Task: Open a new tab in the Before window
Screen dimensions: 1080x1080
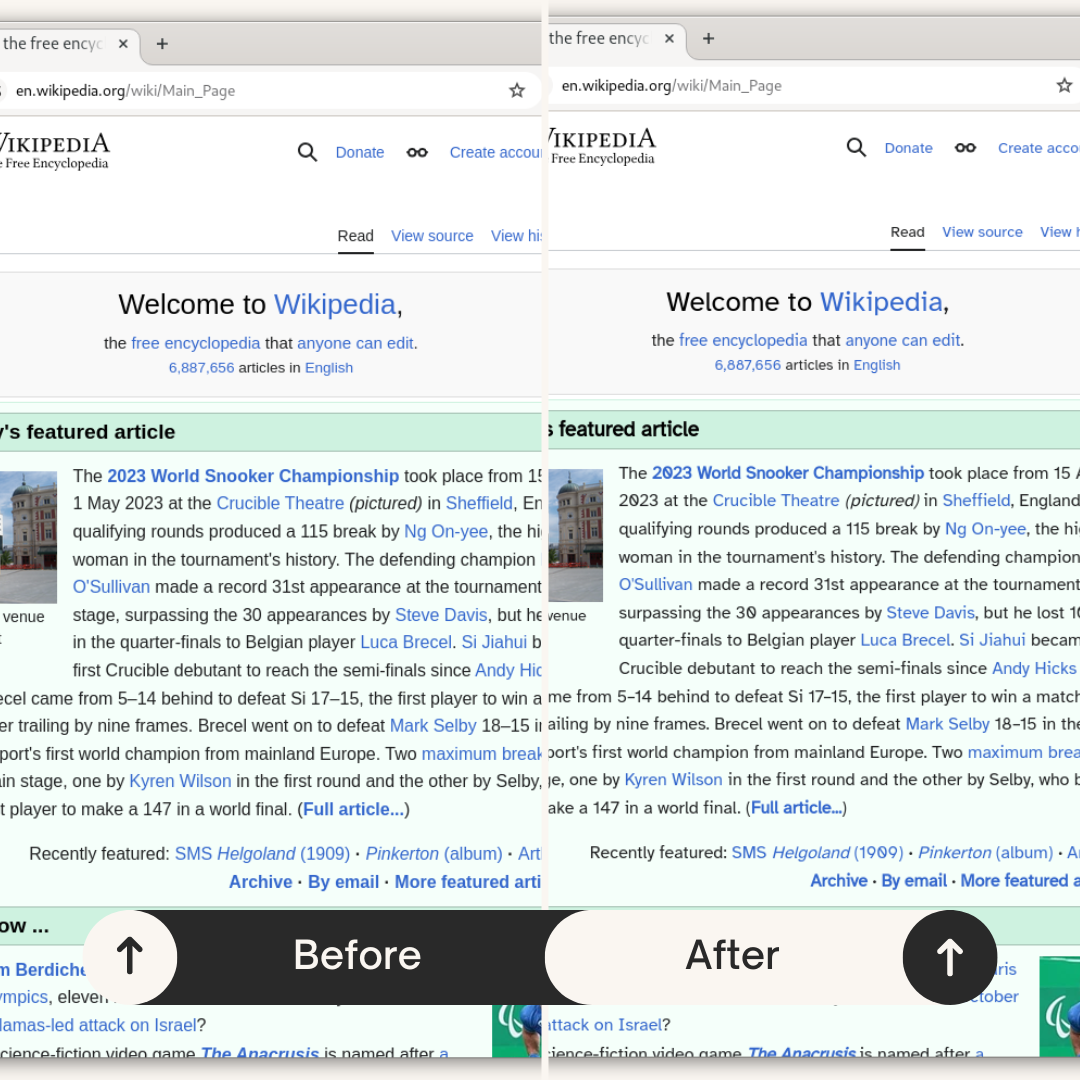Action: (162, 43)
